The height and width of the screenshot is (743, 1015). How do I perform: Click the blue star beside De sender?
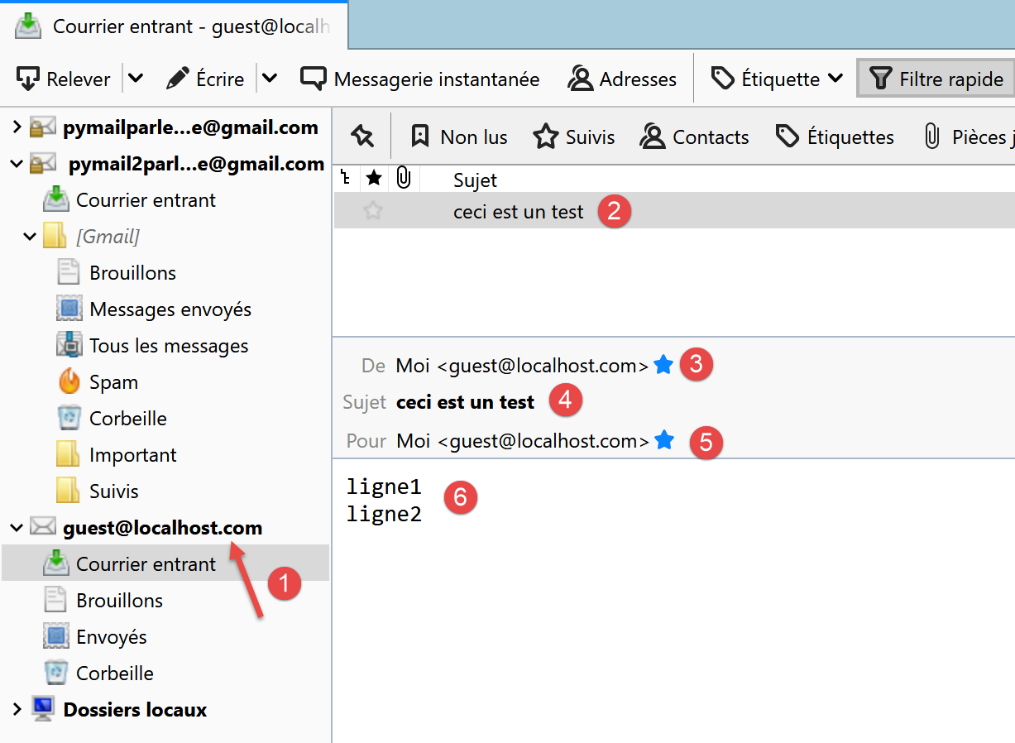(x=663, y=366)
